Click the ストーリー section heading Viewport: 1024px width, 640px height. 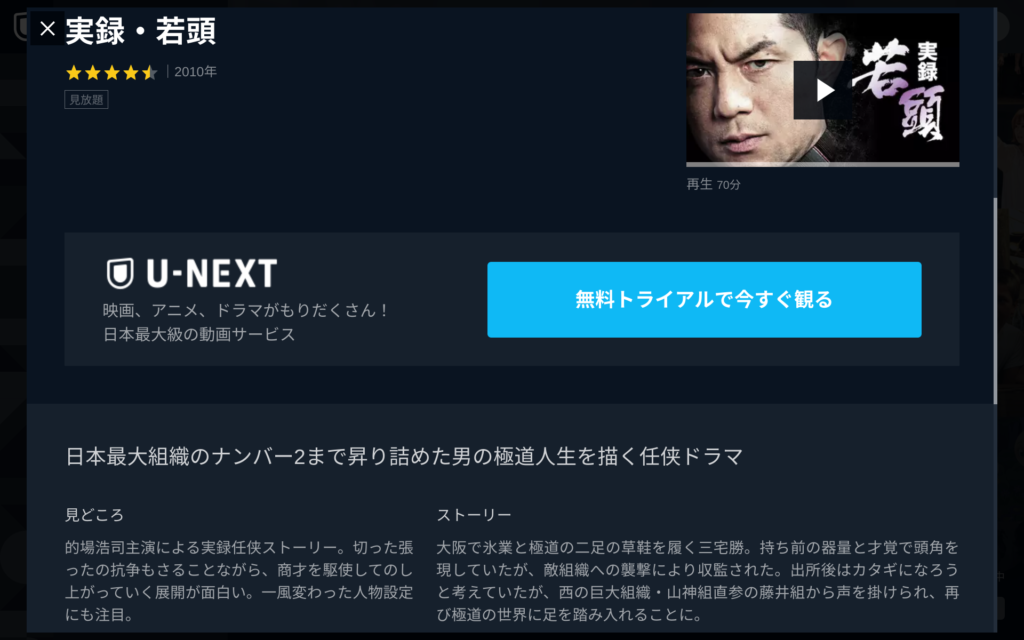click(474, 515)
